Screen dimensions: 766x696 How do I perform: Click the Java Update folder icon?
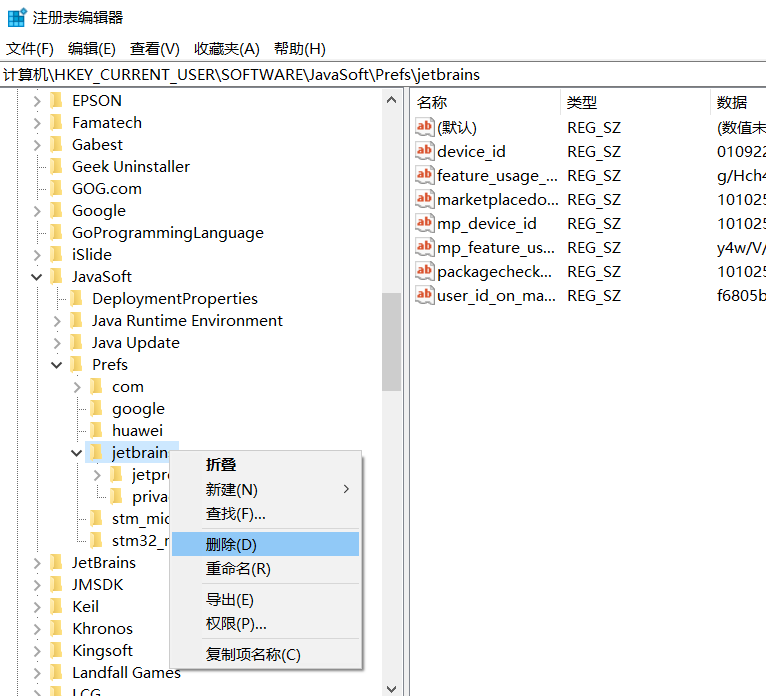[x=76, y=343]
